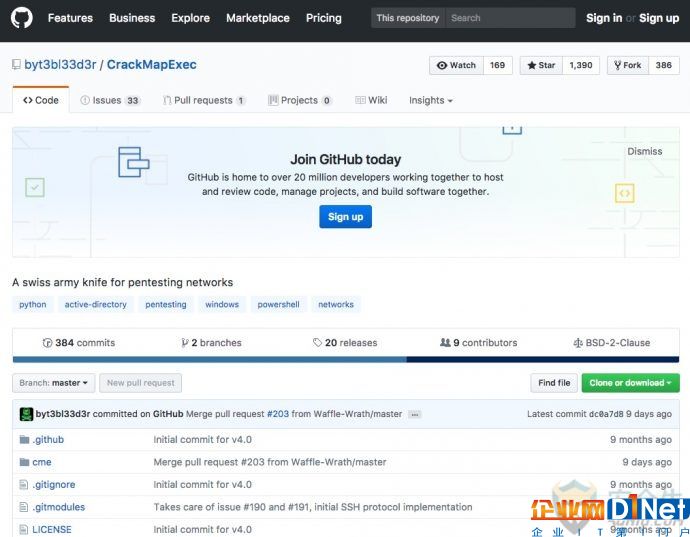This screenshot has width=690, height=537.
Task: Open the Pricing page
Action: (x=323, y=18)
